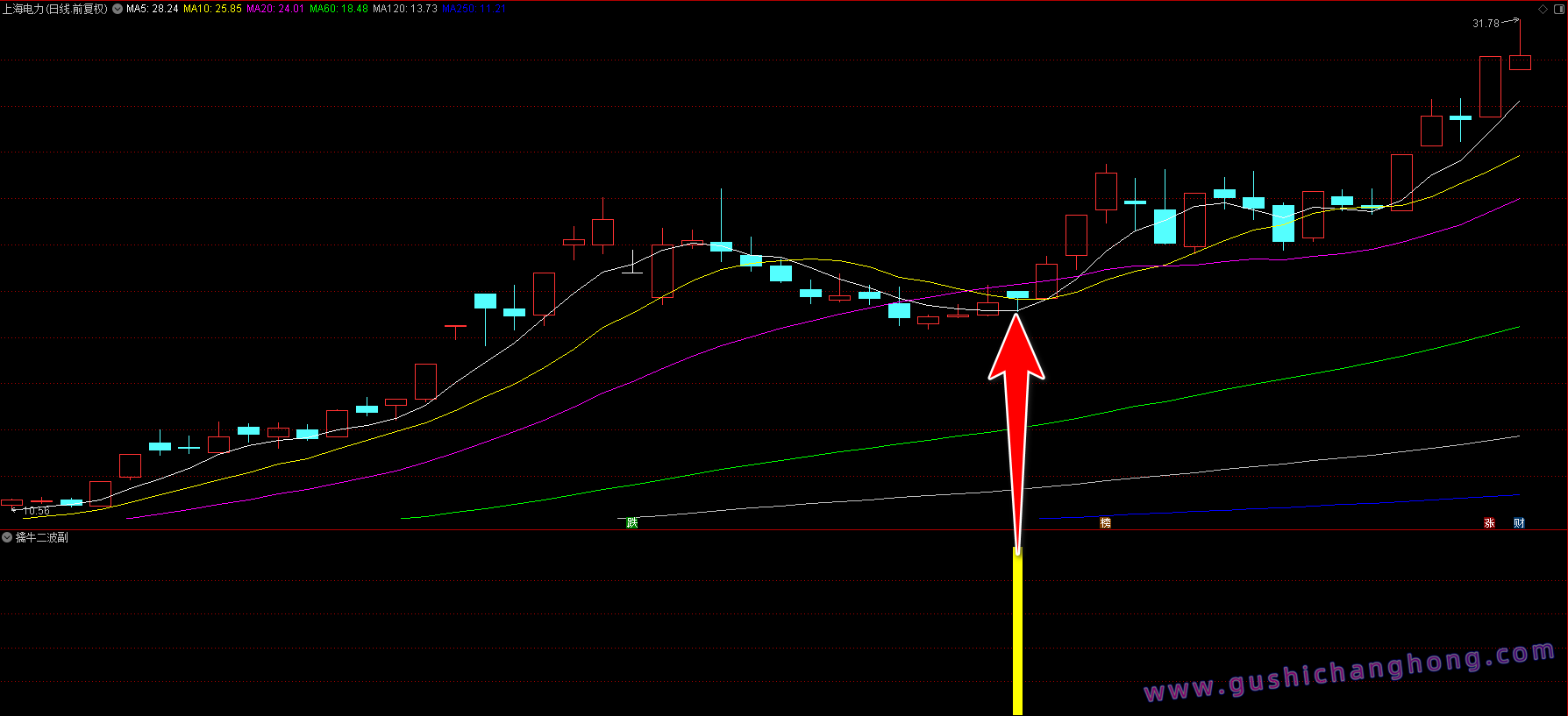Click the 10.56 low price label
The image size is (1568, 716).
[x=36, y=511]
